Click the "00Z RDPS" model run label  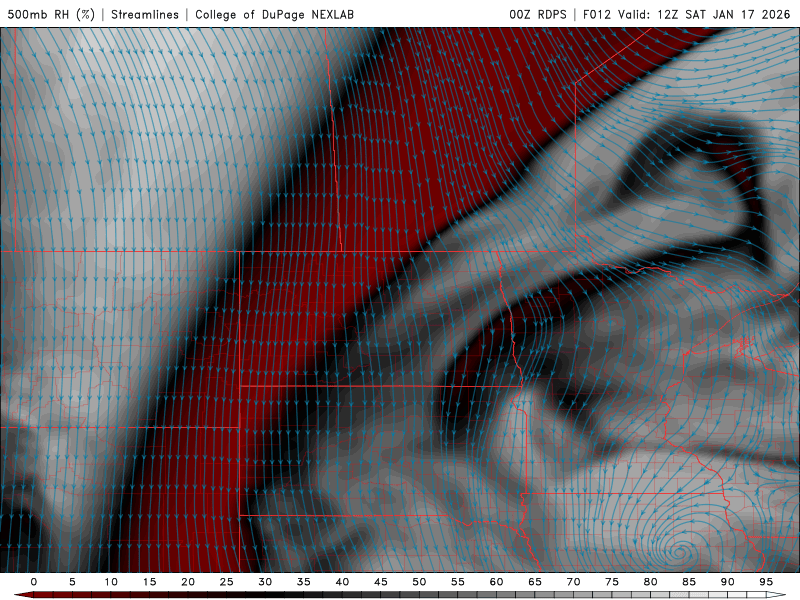point(538,14)
